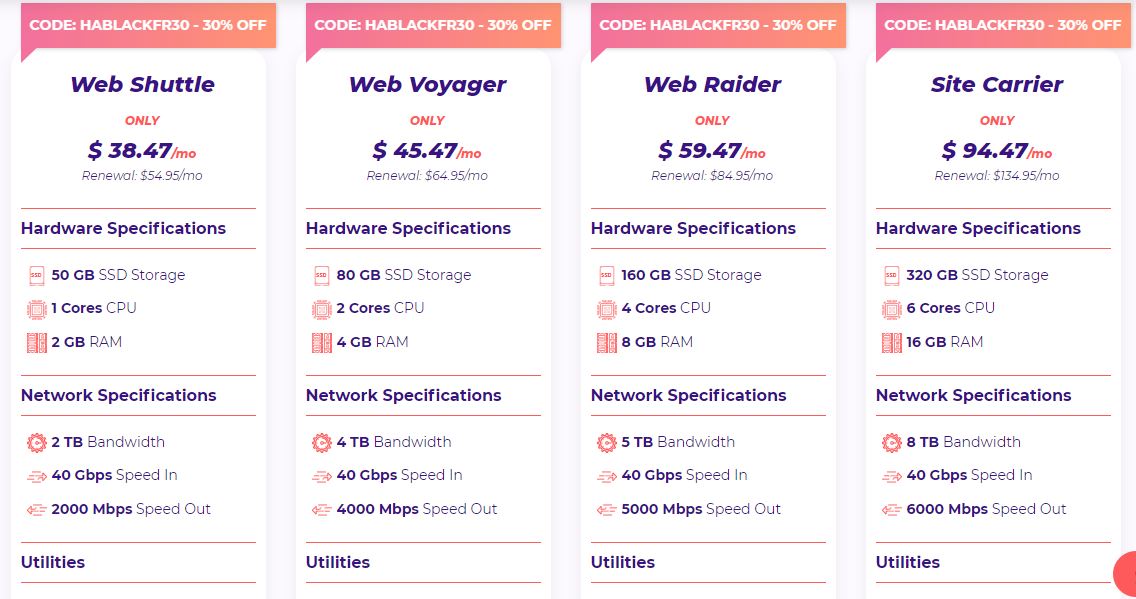
Task: Click the SSD storage icon under Web Shuttle
Action: click(x=36, y=275)
